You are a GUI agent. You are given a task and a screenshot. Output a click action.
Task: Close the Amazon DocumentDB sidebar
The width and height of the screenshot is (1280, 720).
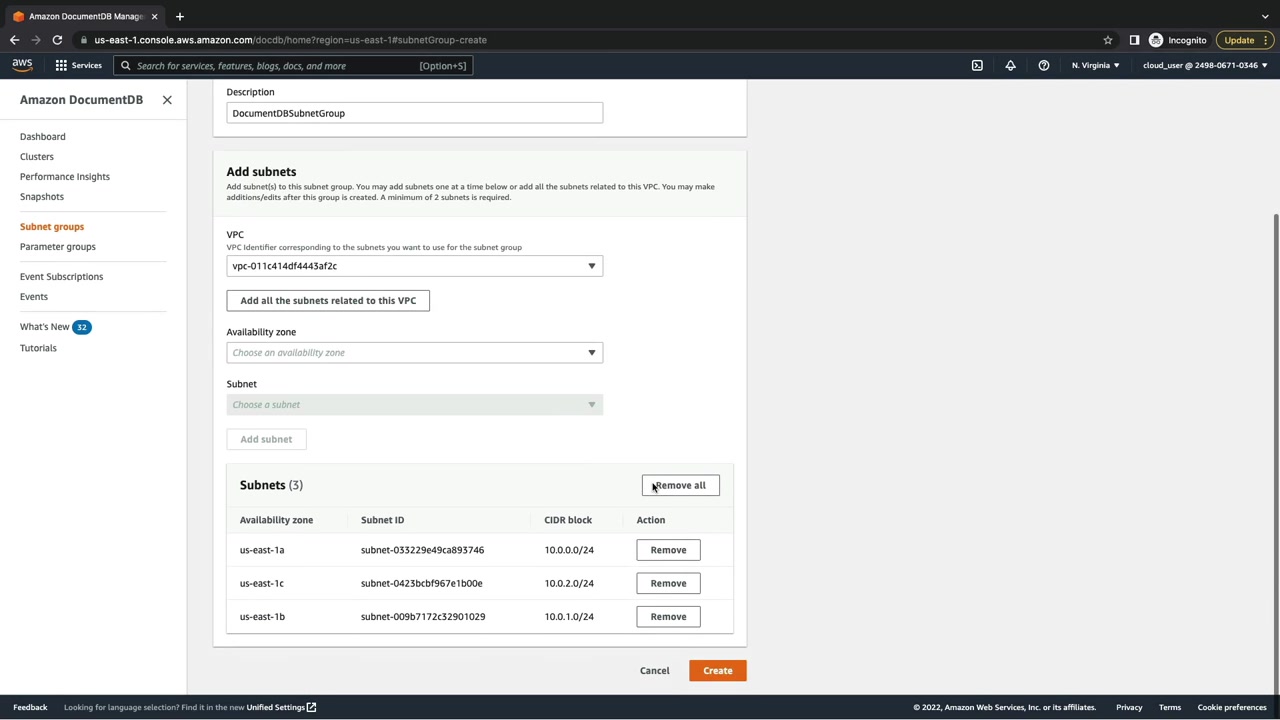[x=167, y=100]
